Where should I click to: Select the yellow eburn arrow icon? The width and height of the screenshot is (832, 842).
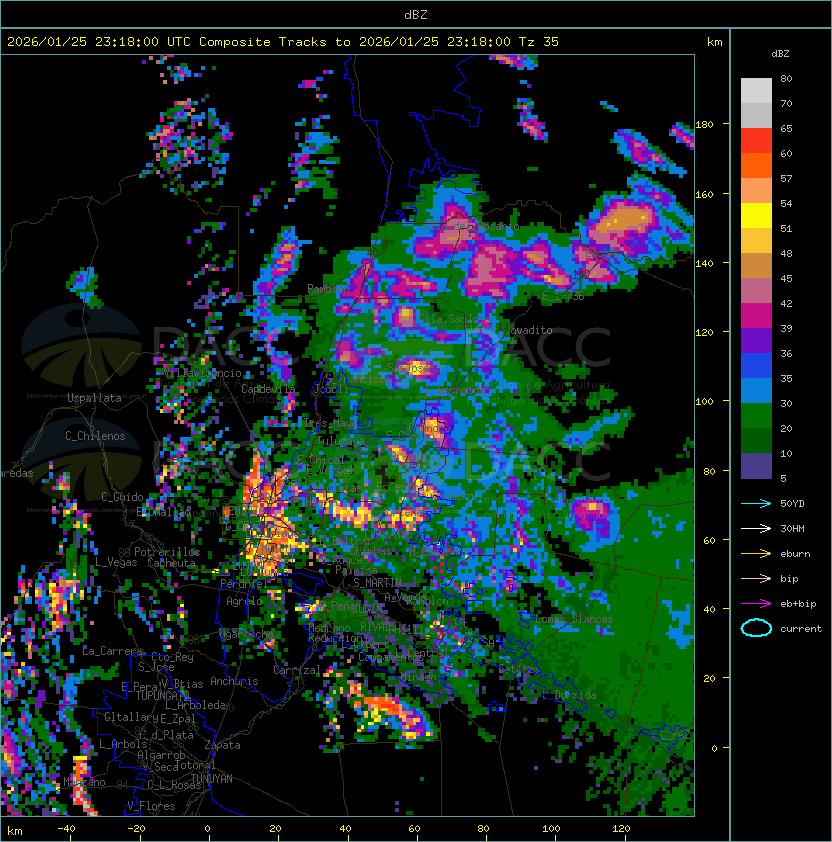click(x=756, y=554)
